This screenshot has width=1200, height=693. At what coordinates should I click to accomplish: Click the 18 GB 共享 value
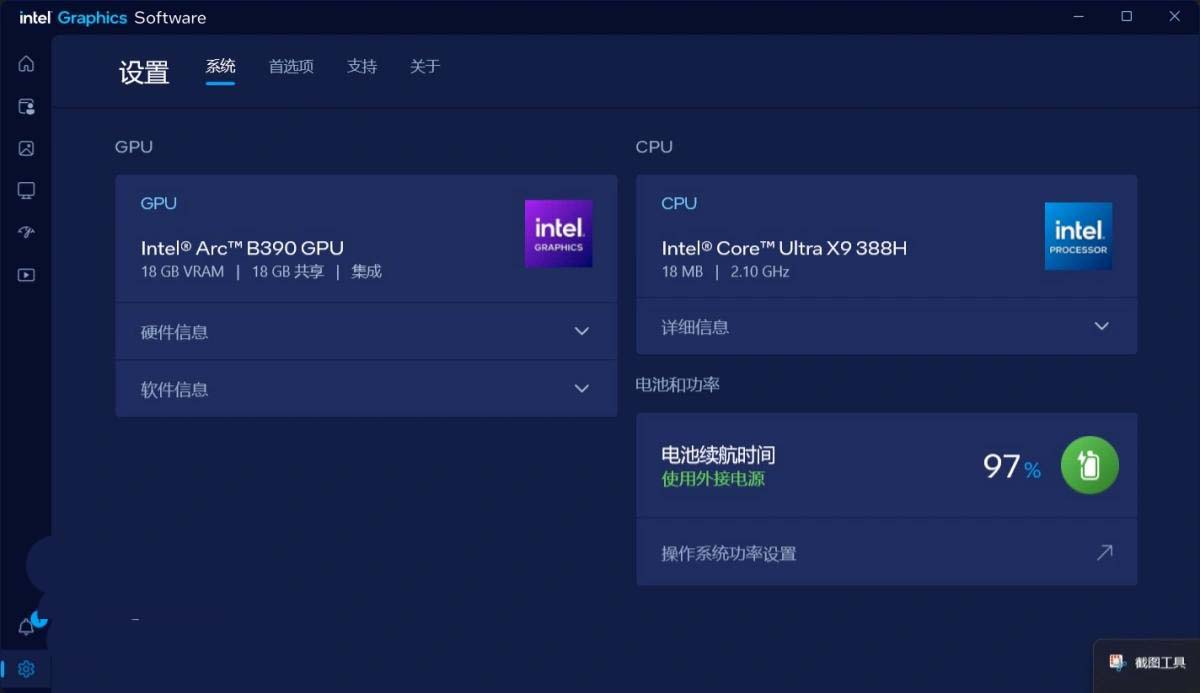click(288, 271)
